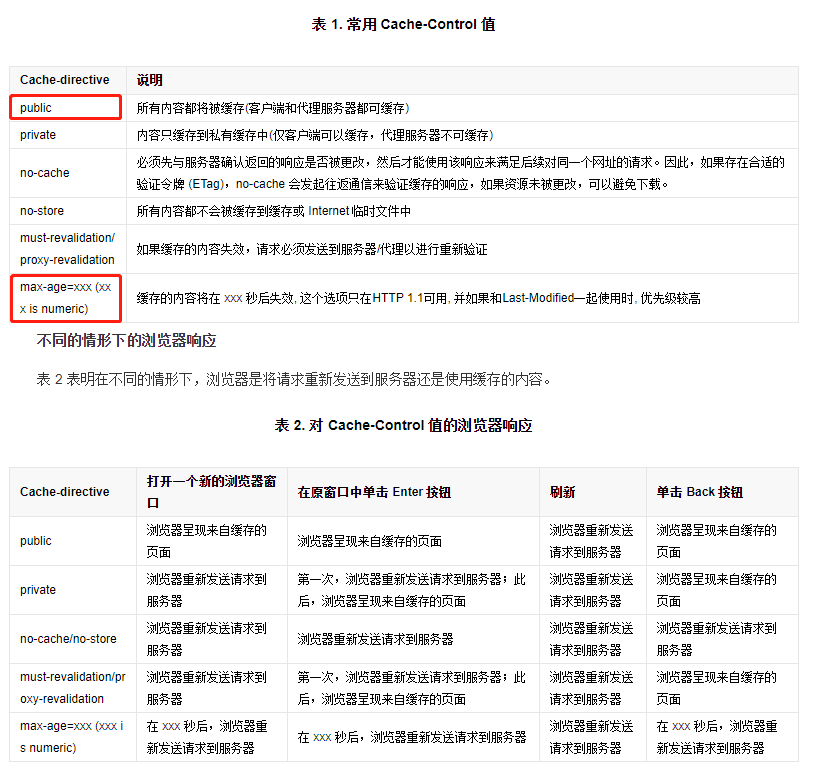This screenshot has width=815, height=765.
Task: Select description '所有内容都将被缓存(客户端和代理服务器都可缓存)'
Action: click(x=273, y=108)
